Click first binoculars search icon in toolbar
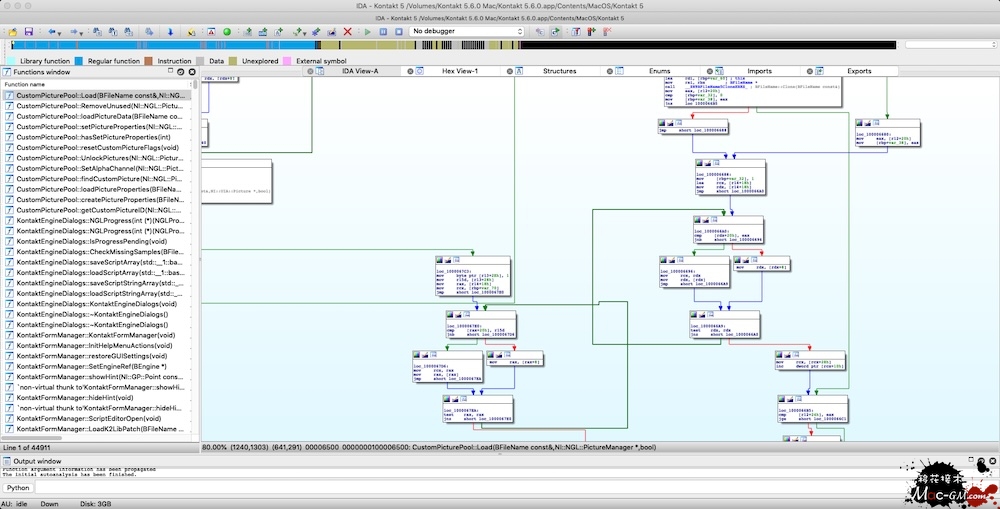The height and width of the screenshot is (509, 1000). coord(97,31)
